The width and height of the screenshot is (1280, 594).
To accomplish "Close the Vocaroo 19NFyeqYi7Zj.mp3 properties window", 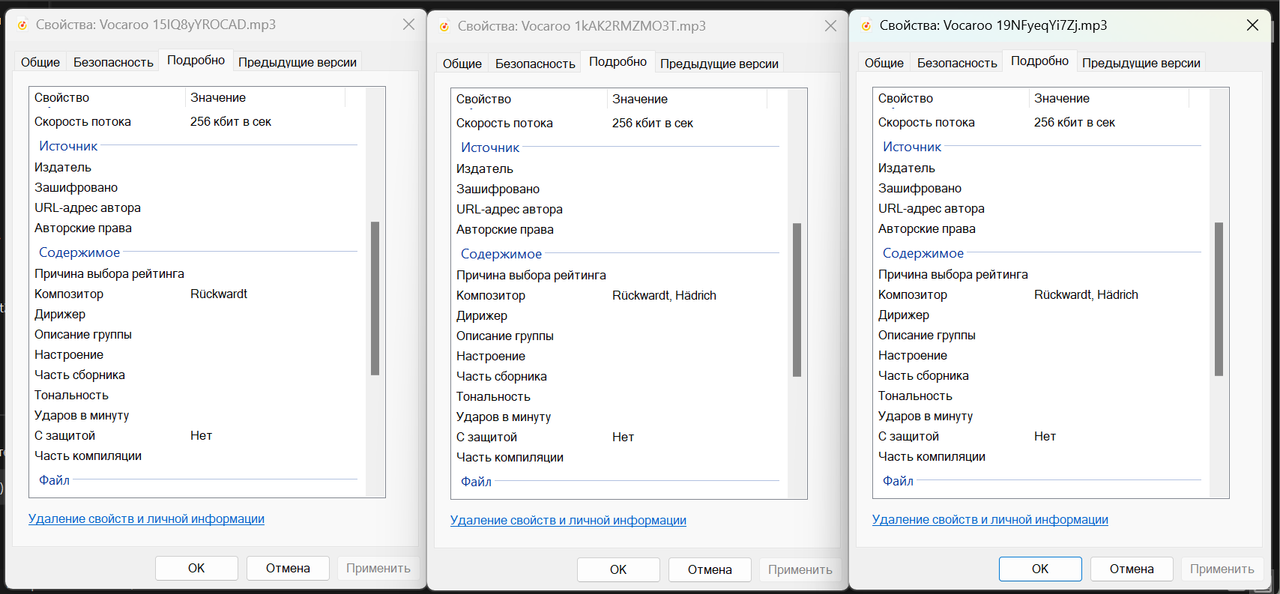I will [1252, 25].
